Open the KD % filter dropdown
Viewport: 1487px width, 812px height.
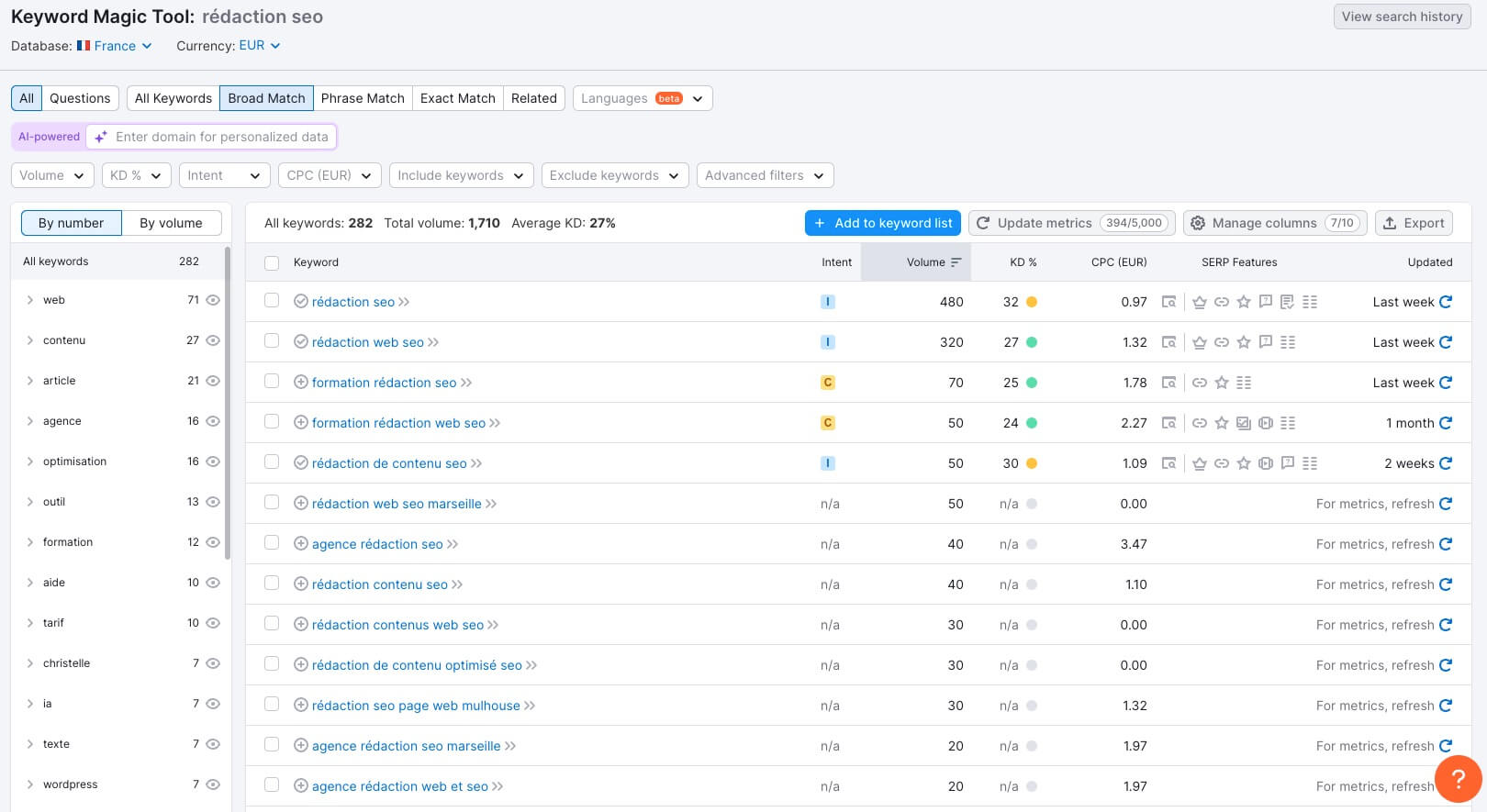[137, 175]
